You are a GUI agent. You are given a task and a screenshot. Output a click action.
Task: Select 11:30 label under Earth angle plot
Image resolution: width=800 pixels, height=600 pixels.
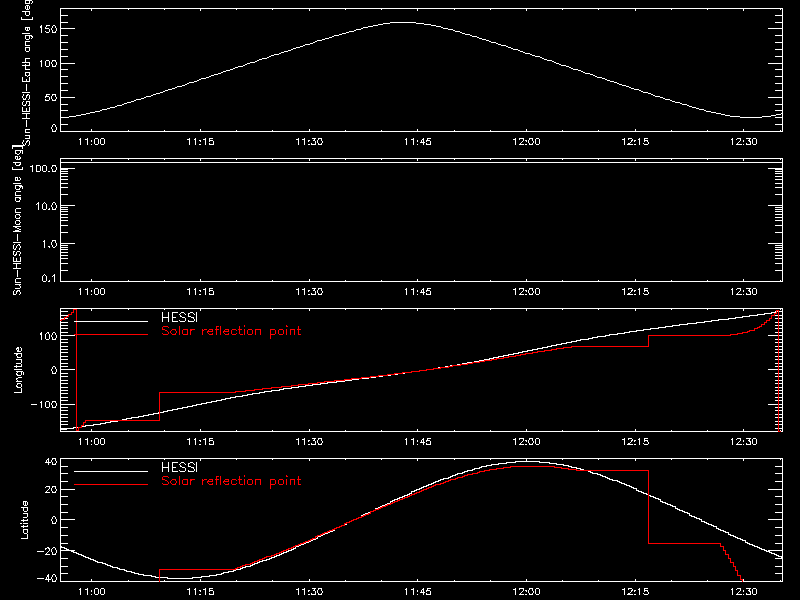coord(309,142)
